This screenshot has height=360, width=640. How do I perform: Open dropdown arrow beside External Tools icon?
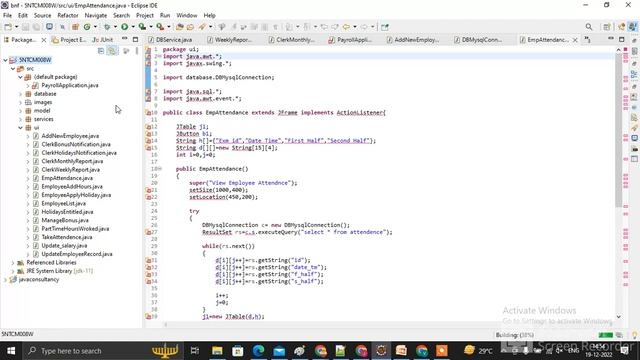pyautogui.click(x=169, y=27)
